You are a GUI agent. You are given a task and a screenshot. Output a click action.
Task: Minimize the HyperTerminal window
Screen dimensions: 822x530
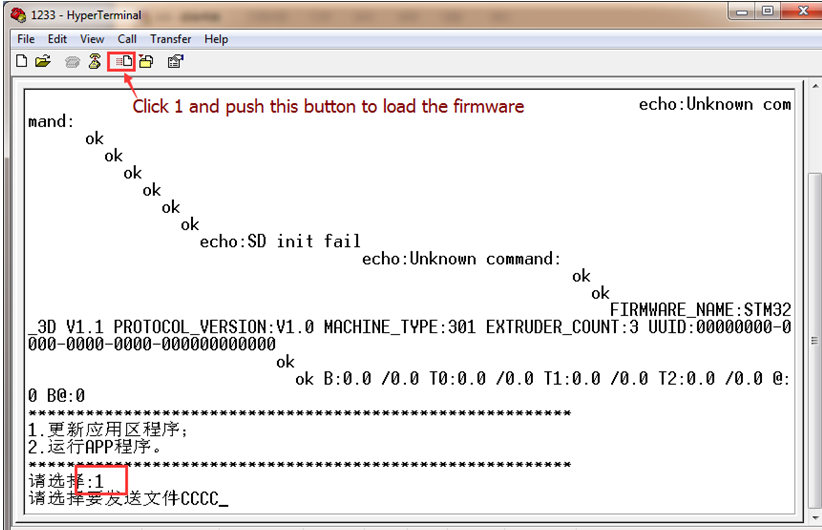tap(742, 12)
